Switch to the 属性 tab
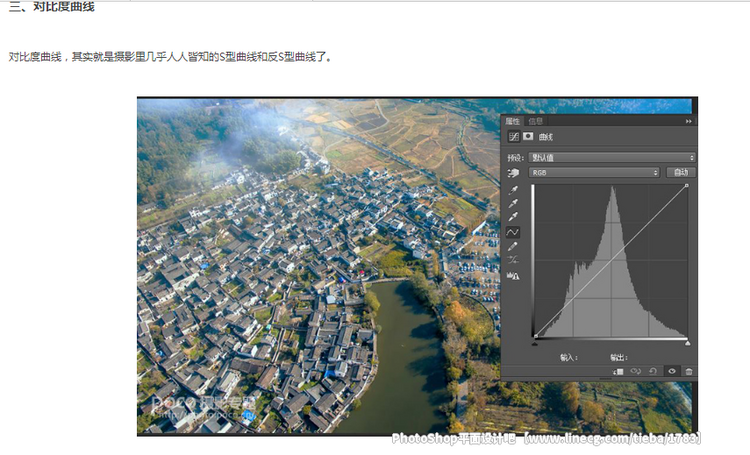Screen dimensions: 750x455 512,122
